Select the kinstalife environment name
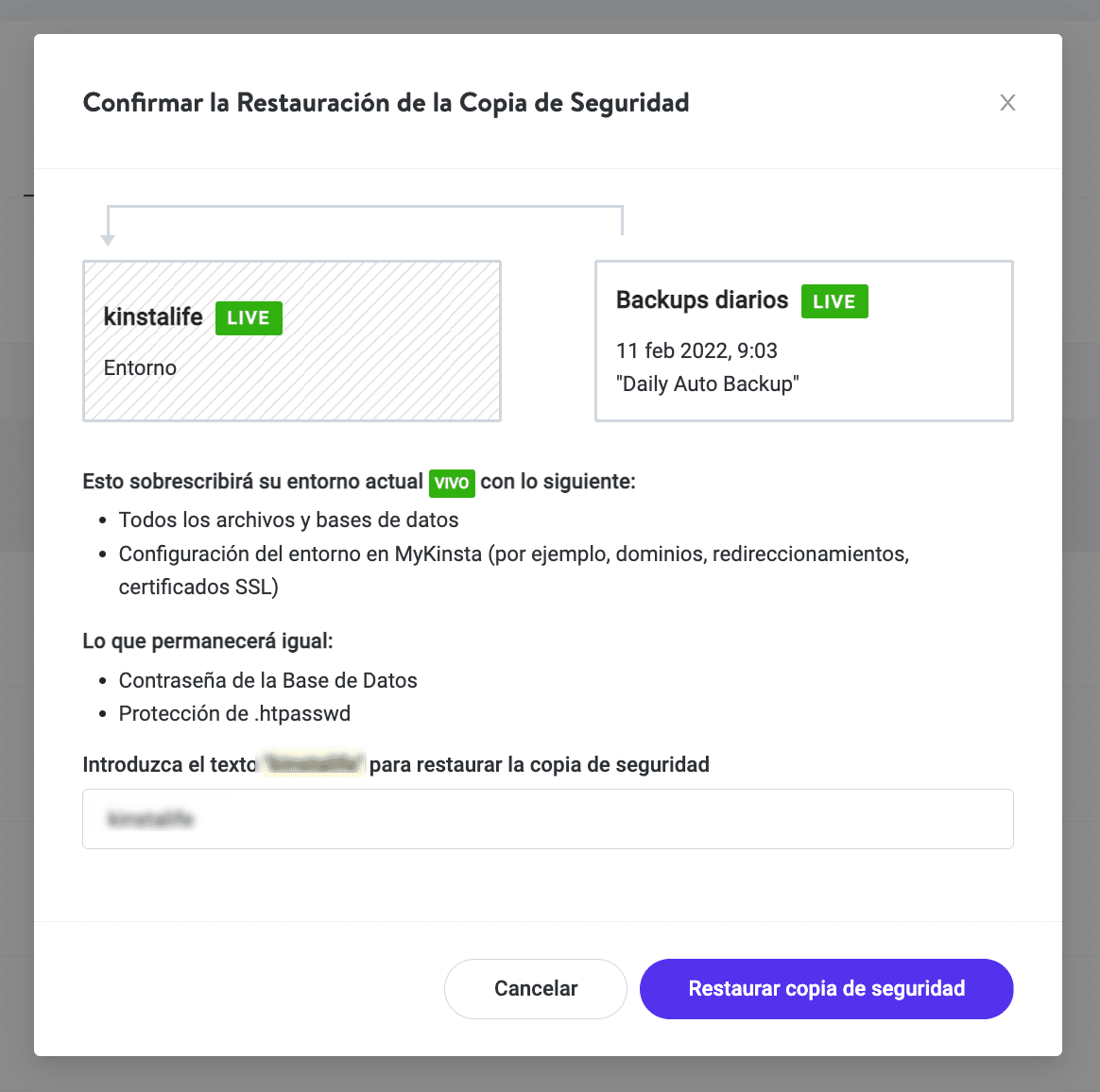Viewport: 1100px width, 1092px height. pos(153,317)
